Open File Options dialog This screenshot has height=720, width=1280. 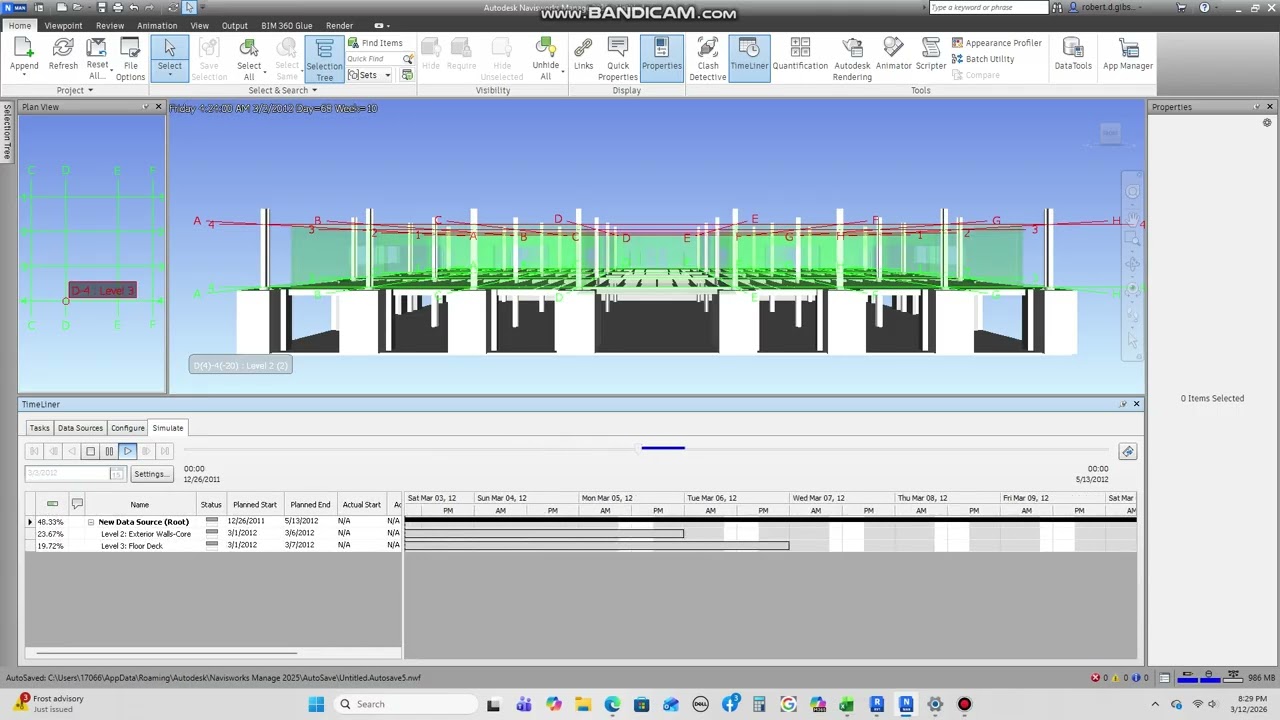(130, 59)
